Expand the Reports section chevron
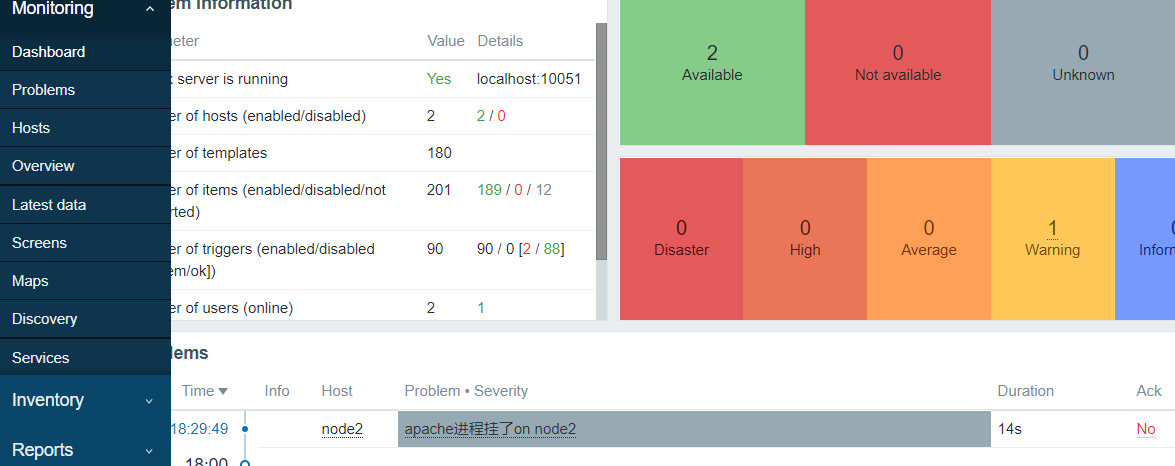Viewport: 1175px width, 466px height. (x=149, y=451)
